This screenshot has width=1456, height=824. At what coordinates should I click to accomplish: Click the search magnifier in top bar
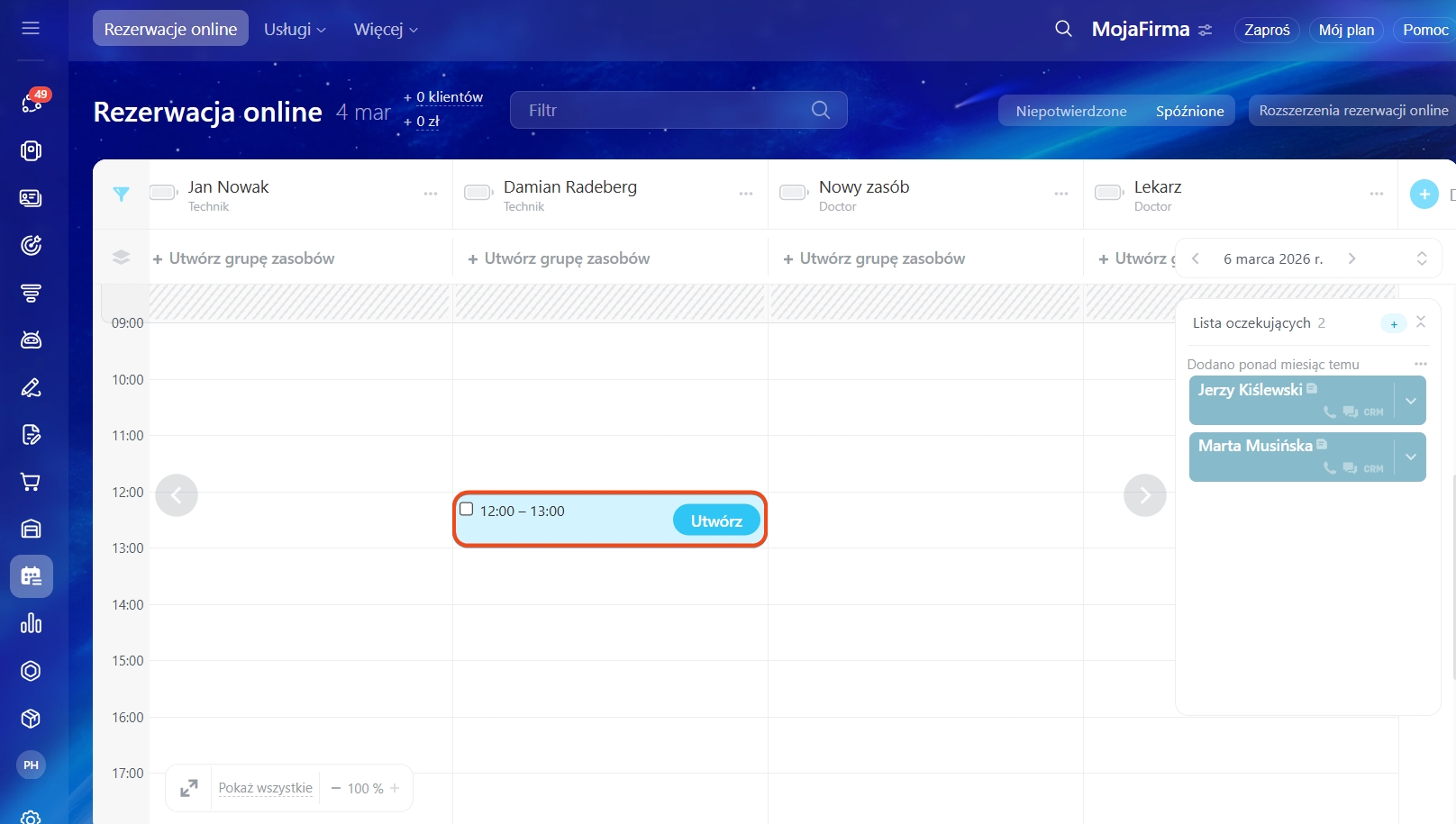[1063, 29]
